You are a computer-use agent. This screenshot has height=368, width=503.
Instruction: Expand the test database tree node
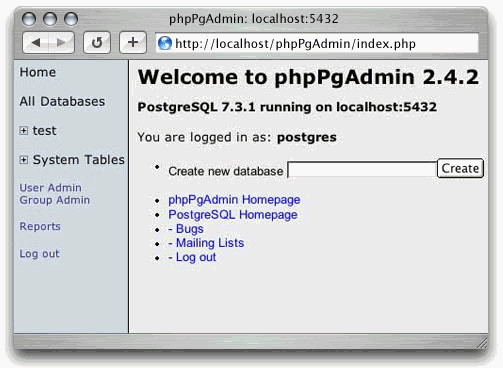23,130
